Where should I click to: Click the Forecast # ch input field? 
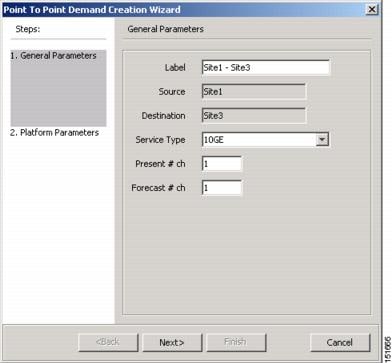[x=222, y=188]
